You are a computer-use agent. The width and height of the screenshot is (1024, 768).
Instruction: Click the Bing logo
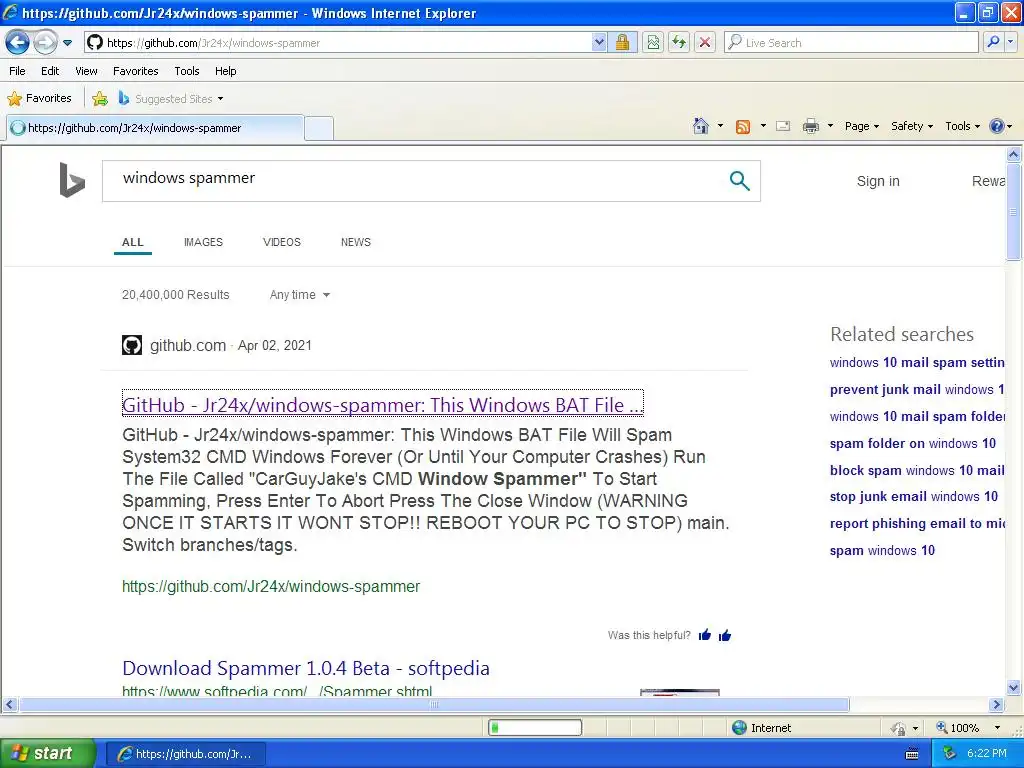[72, 180]
